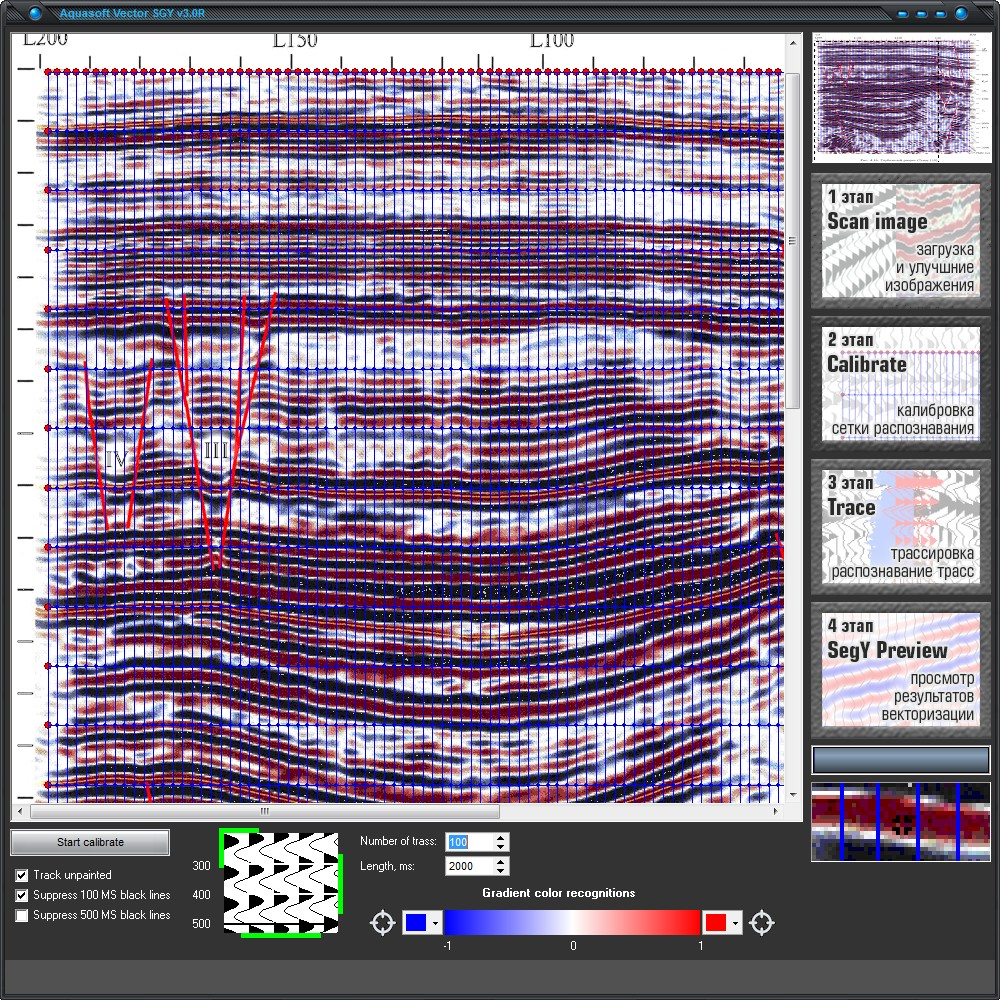Image resolution: width=1000 pixels, height=1000 pixels.
Task: Click the seismic overview thumbnail at top right
Action: (901, 99)
